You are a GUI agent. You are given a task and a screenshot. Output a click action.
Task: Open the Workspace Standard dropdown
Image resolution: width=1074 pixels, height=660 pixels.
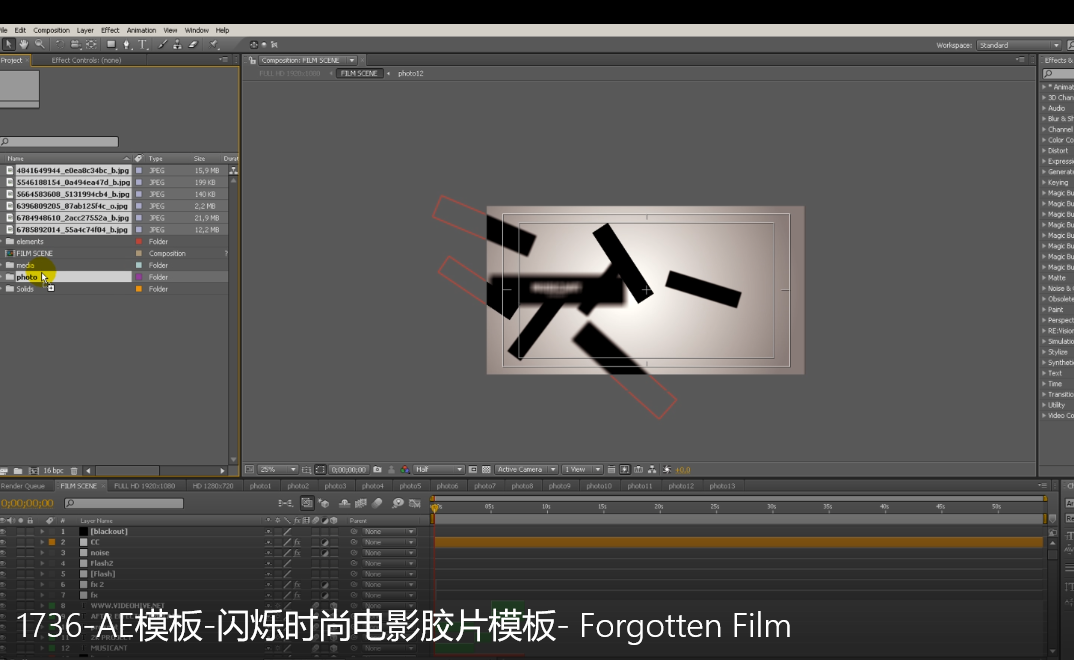[x=1019, y=45]
